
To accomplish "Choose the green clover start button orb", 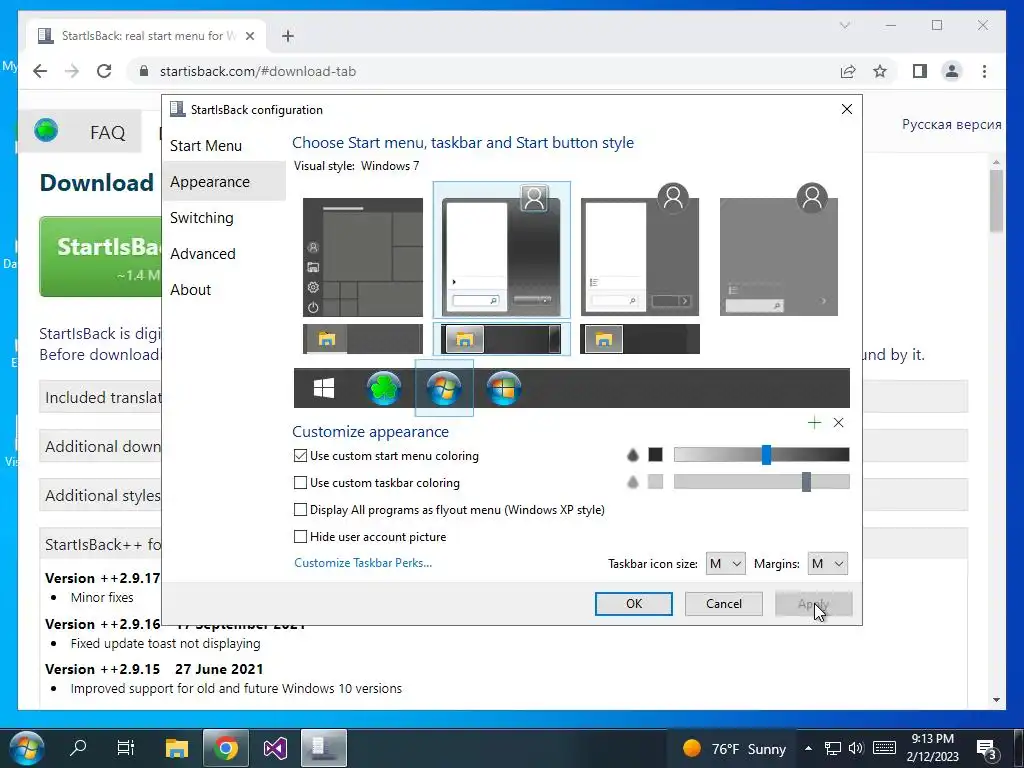I will [x=383, y=388].
